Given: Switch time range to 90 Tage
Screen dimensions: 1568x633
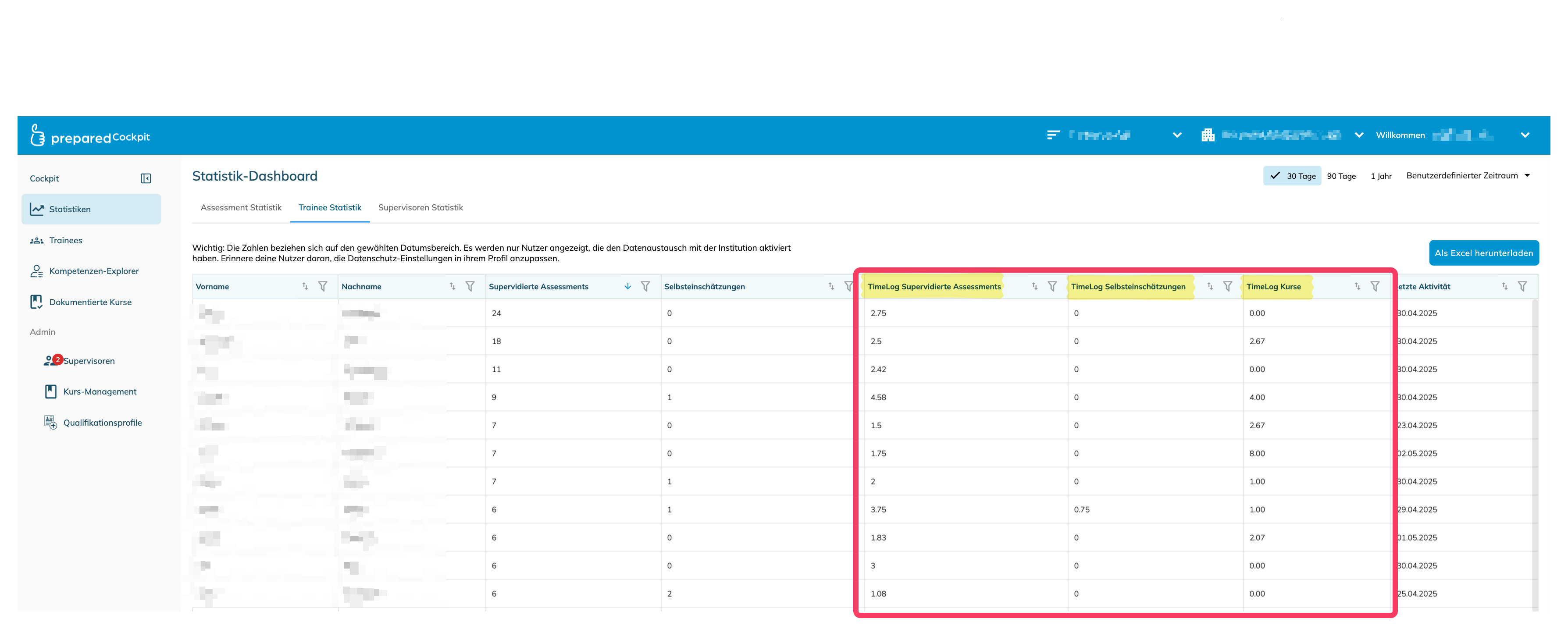Looking at the screenshot, I should pyautogui.click(x=1341, y=176).
